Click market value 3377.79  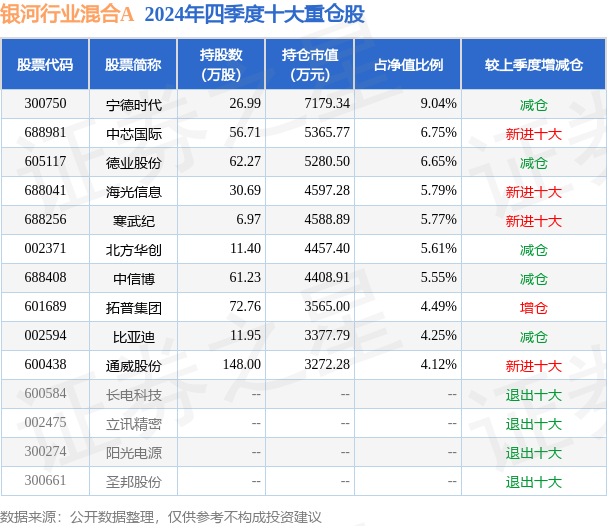click(327, 336)
